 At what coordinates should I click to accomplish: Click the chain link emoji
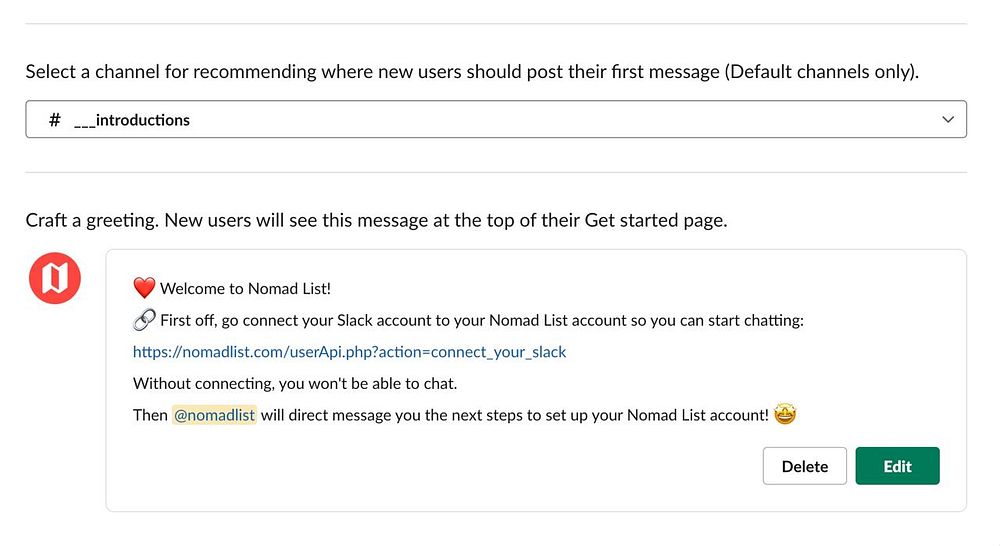(144, 320)
